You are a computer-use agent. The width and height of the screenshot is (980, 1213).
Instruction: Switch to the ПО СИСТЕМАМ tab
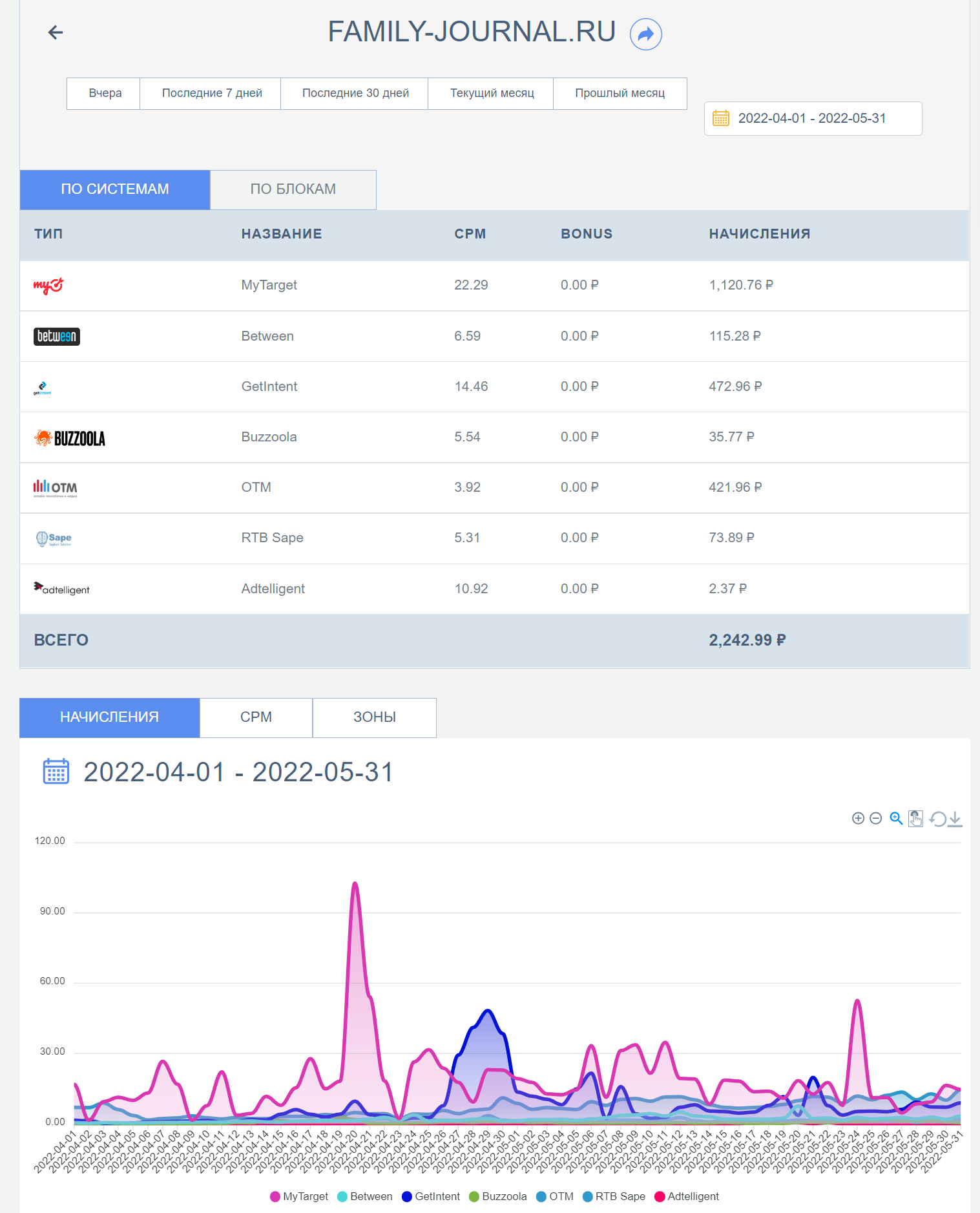point(115,189)
